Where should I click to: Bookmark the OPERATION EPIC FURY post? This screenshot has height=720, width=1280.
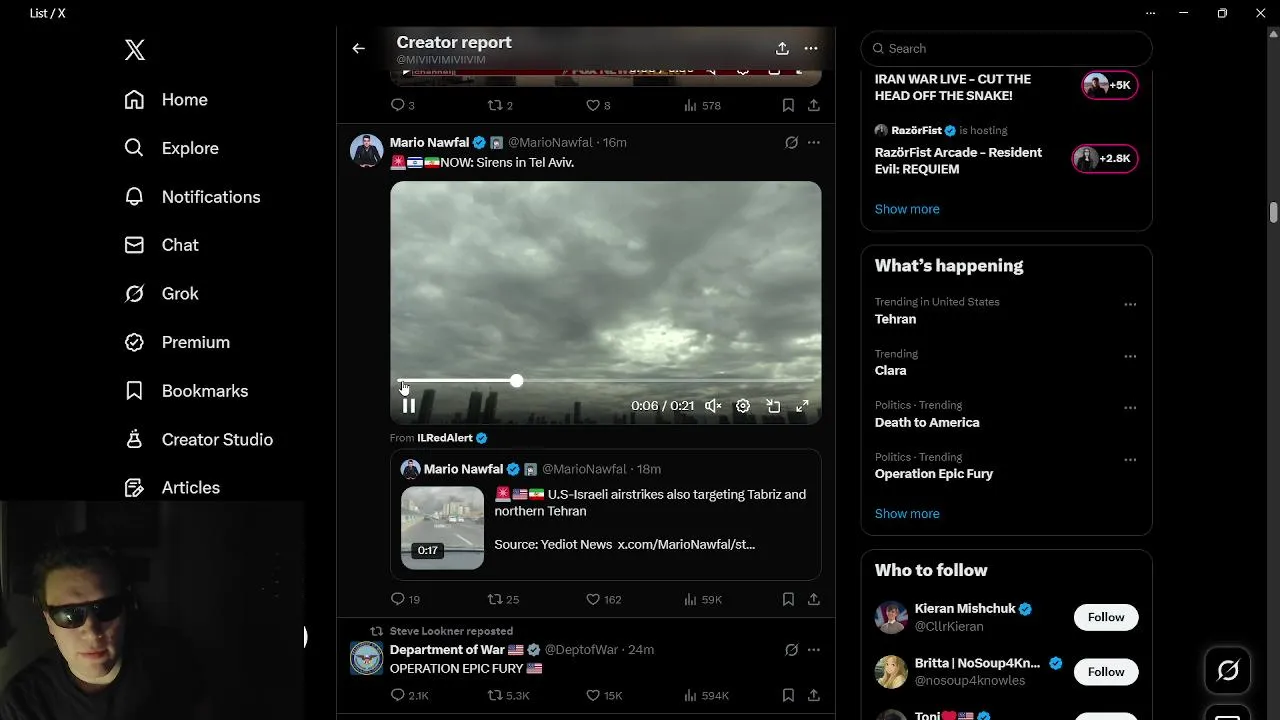click(788, 695)
